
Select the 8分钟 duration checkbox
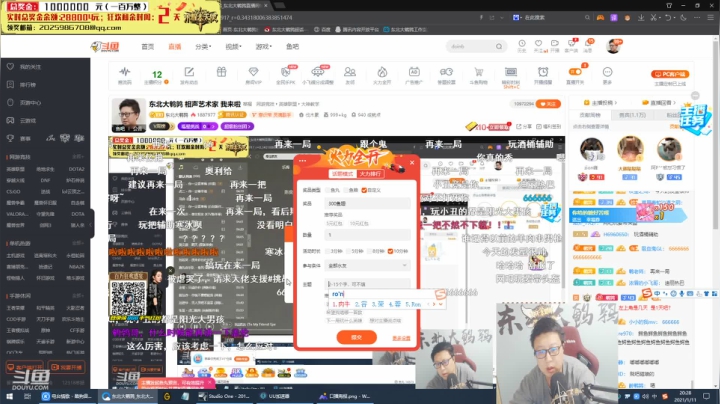[x=369, y=251]
